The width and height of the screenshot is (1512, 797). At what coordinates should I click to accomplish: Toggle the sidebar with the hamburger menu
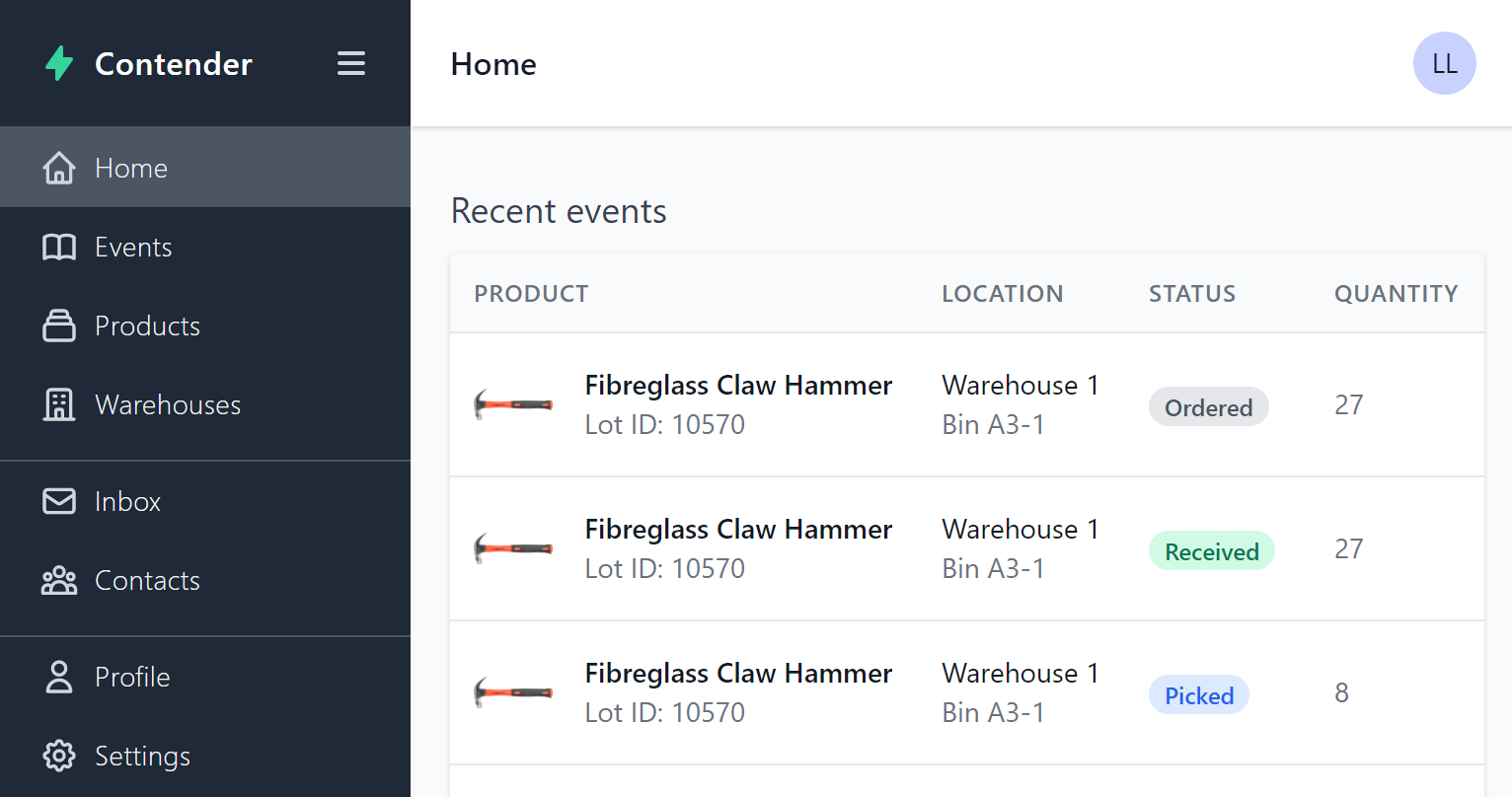point(350,63)
